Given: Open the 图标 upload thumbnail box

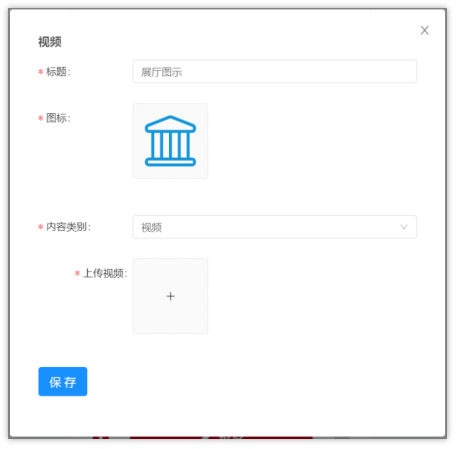Looking at the screenshot, I should [x=170, y=141].
